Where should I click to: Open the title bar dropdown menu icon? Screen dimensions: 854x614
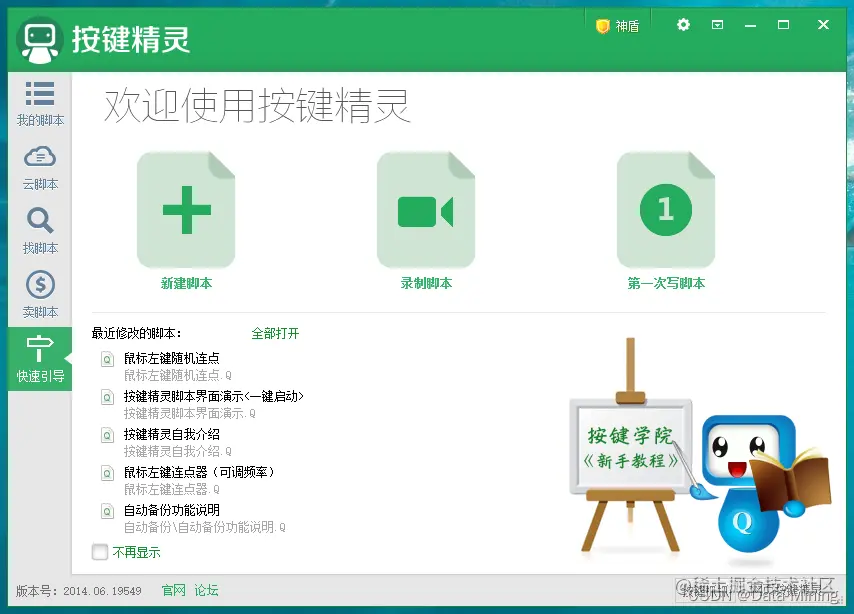tap(717, 25)
